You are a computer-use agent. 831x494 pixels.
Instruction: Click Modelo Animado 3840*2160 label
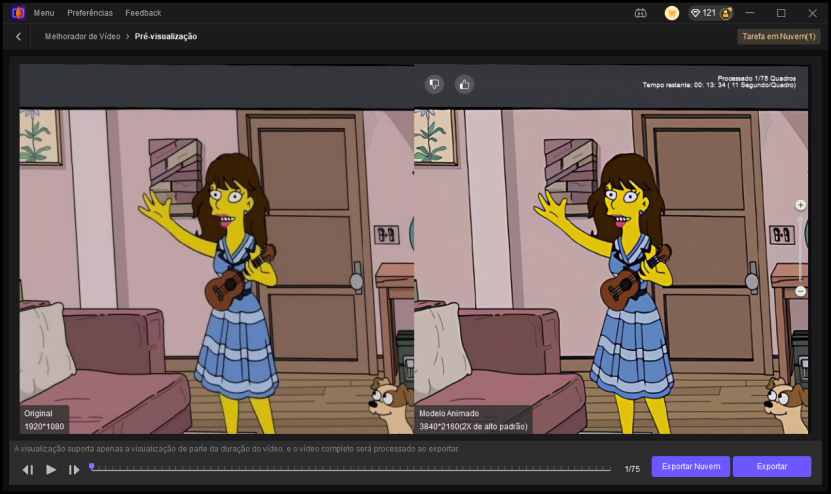(x=473, y=420)
